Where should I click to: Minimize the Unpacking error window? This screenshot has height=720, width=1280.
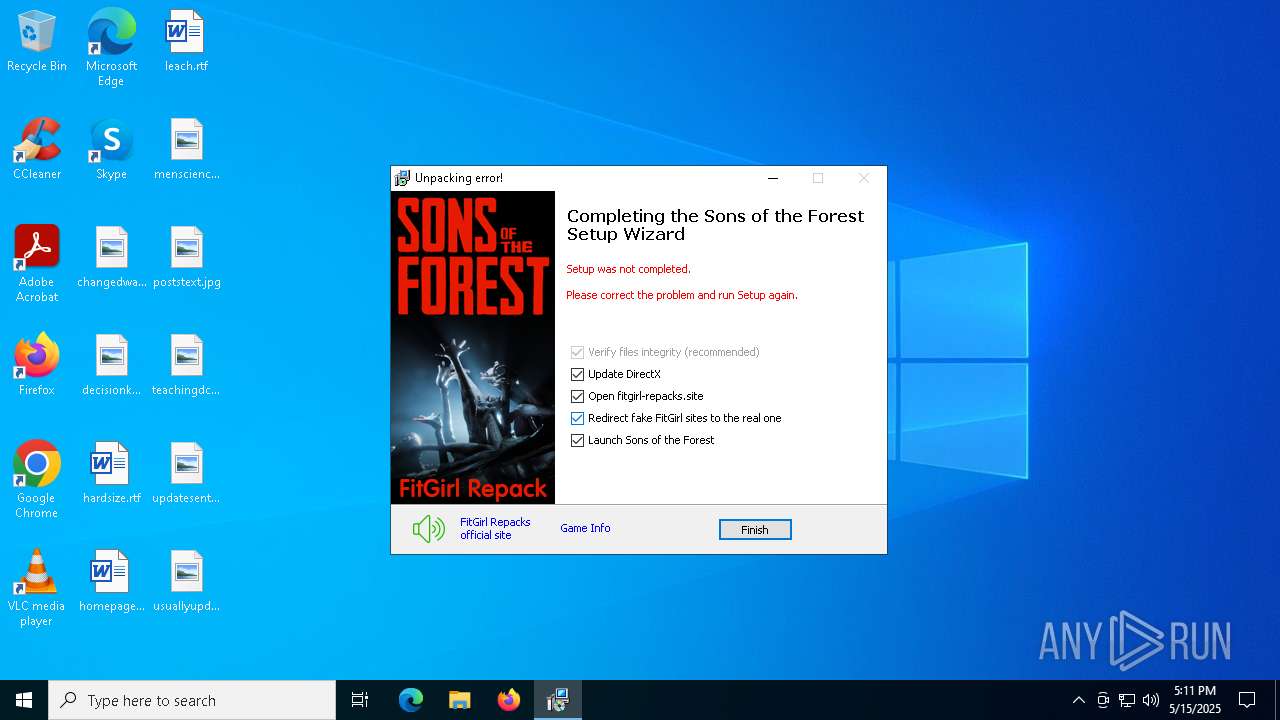[772, 178]
